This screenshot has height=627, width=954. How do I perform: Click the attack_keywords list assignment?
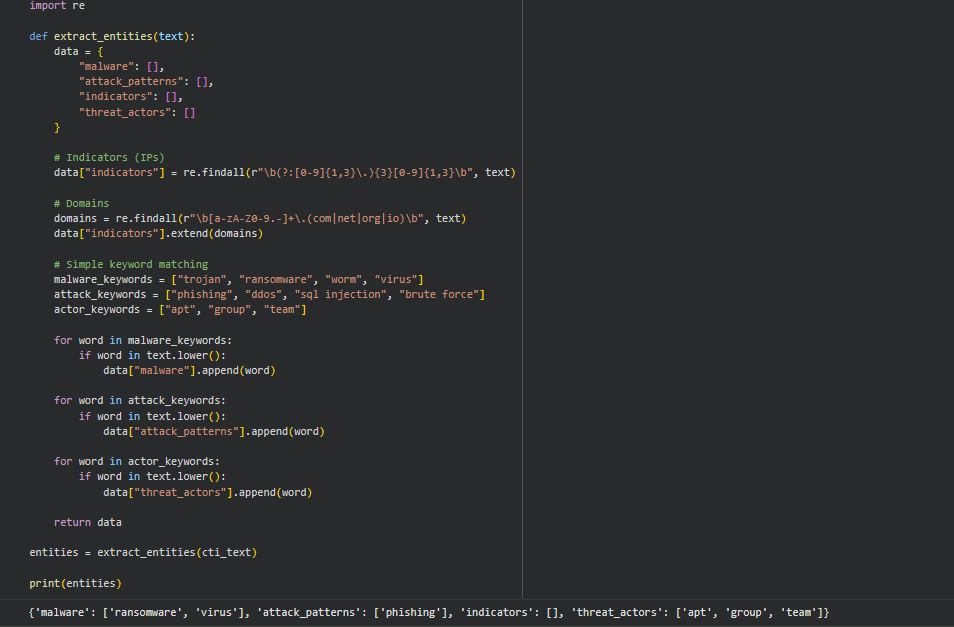pyautogui.click(x=270, y=294)
